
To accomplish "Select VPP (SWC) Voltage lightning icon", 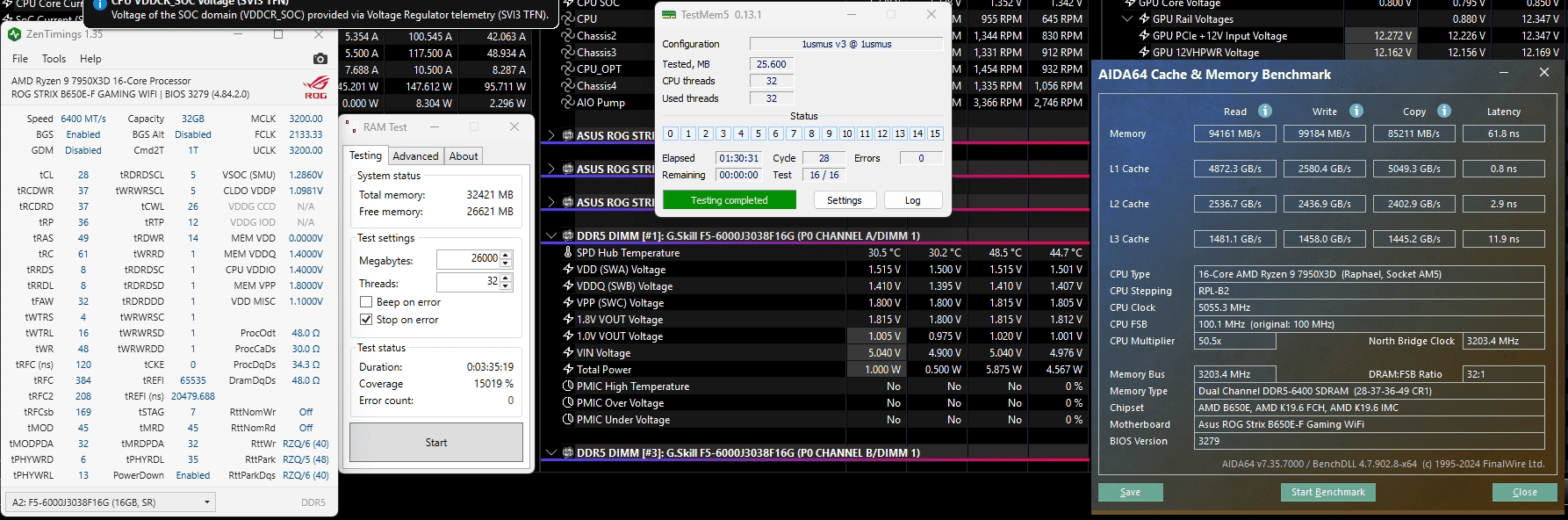I will coord(568,303).
